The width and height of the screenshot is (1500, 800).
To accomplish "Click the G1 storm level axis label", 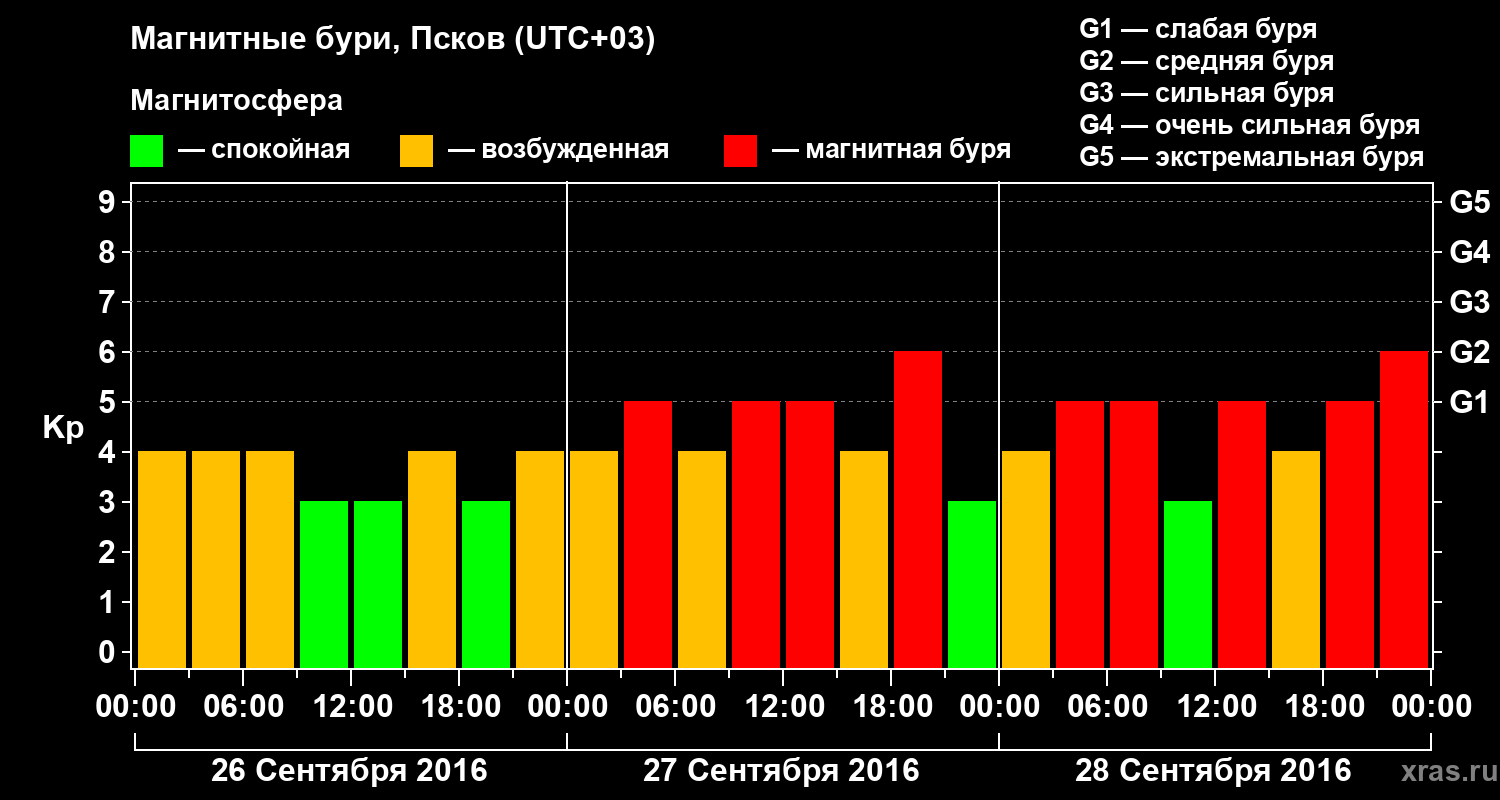I will pos(1469,402).
